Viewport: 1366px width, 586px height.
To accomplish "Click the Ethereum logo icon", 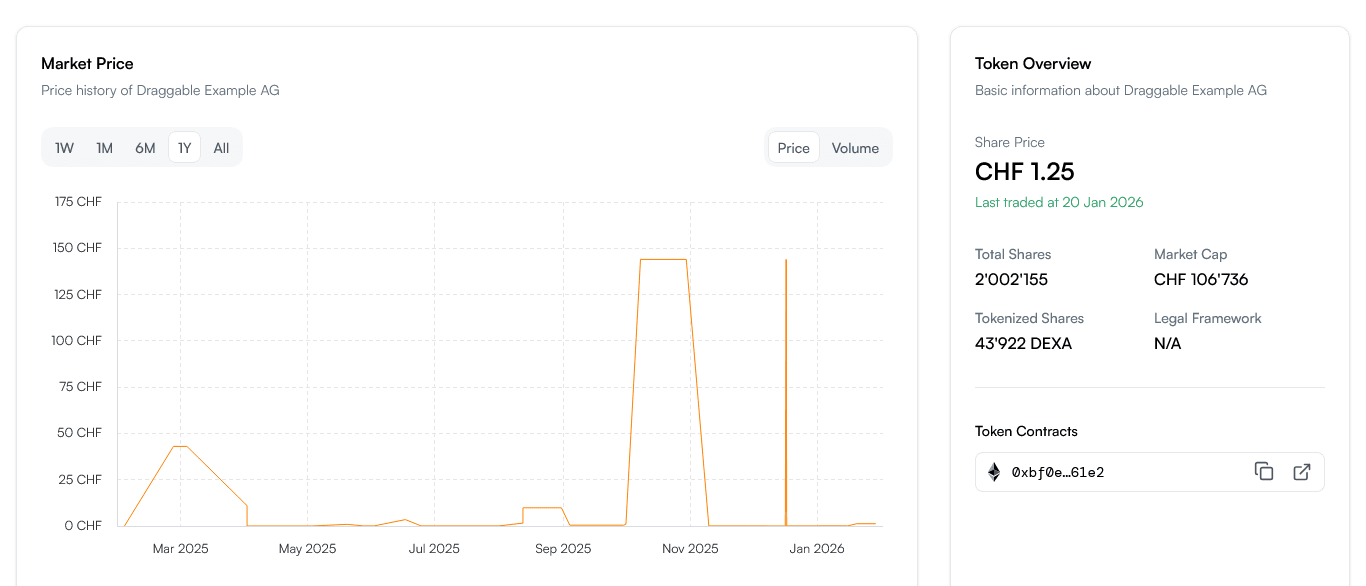I will tap(994, 472).
